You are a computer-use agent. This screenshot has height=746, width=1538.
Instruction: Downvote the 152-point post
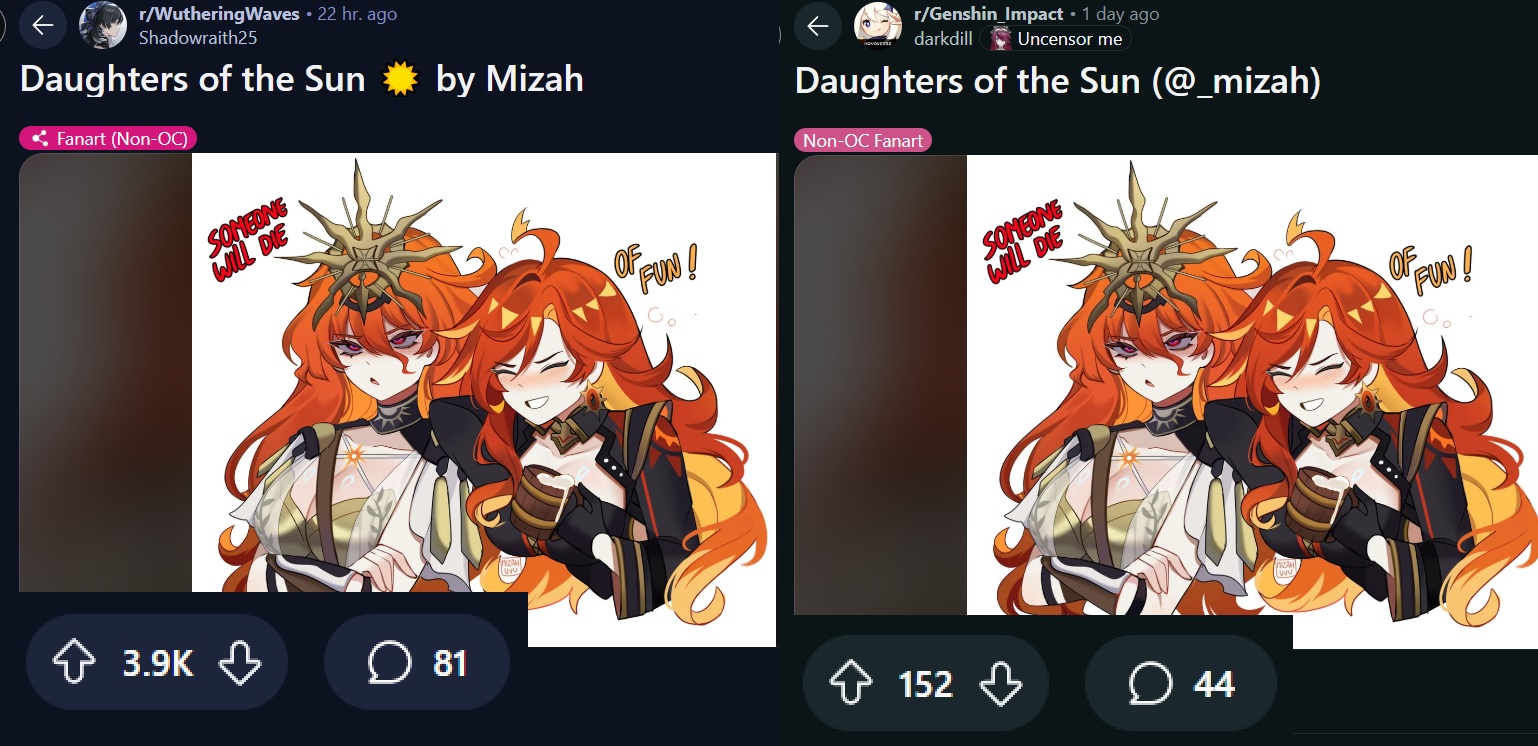tap(1000, 684)
